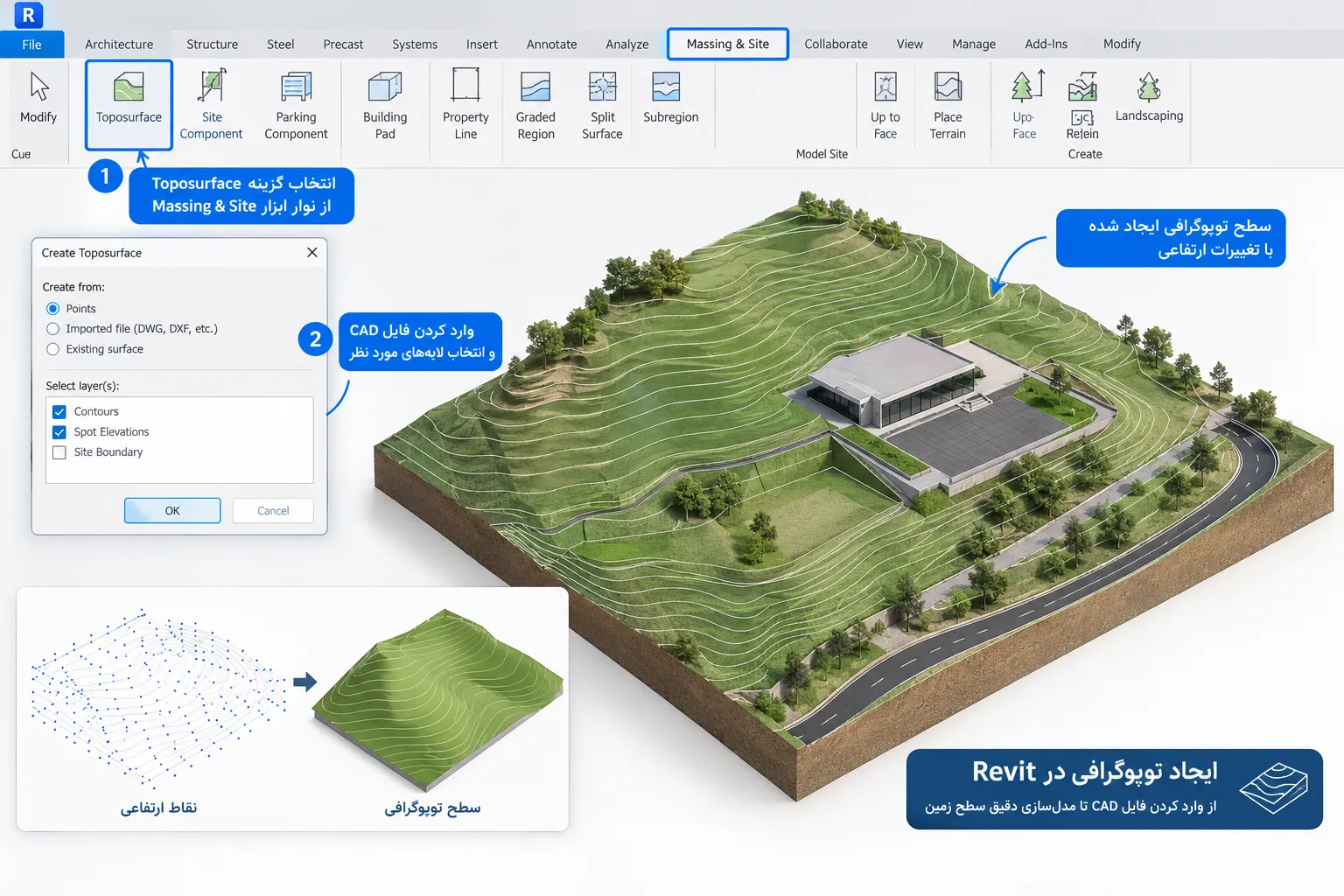The height and width of the screenshot is (896, 1344).
Task: Open the Manage ribbon tab
Action: click(x=974, y=45)
